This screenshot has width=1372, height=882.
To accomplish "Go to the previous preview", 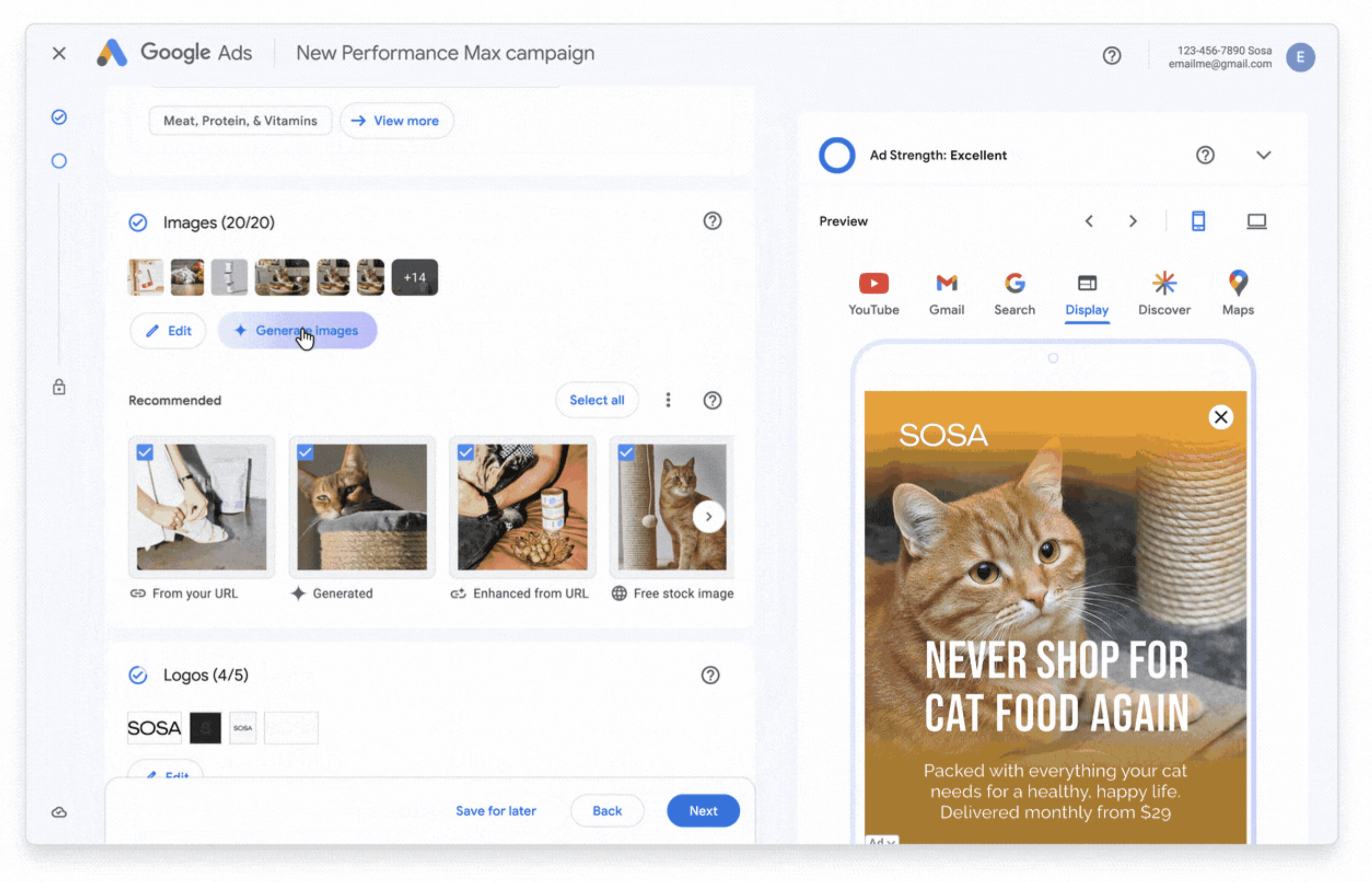I will [x=1089, y=221].
